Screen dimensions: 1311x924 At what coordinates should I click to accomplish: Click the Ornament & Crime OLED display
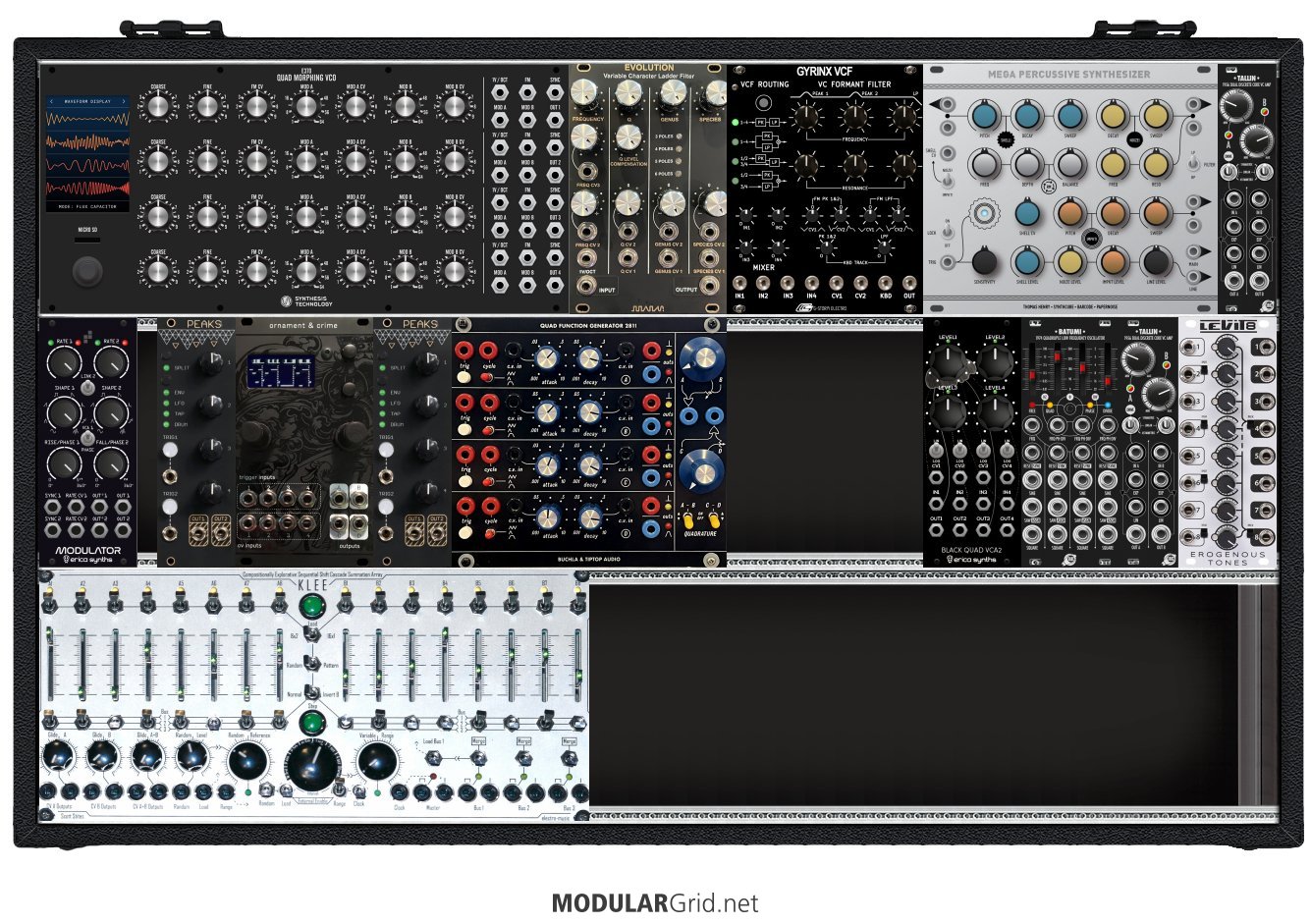pos(284,372)
